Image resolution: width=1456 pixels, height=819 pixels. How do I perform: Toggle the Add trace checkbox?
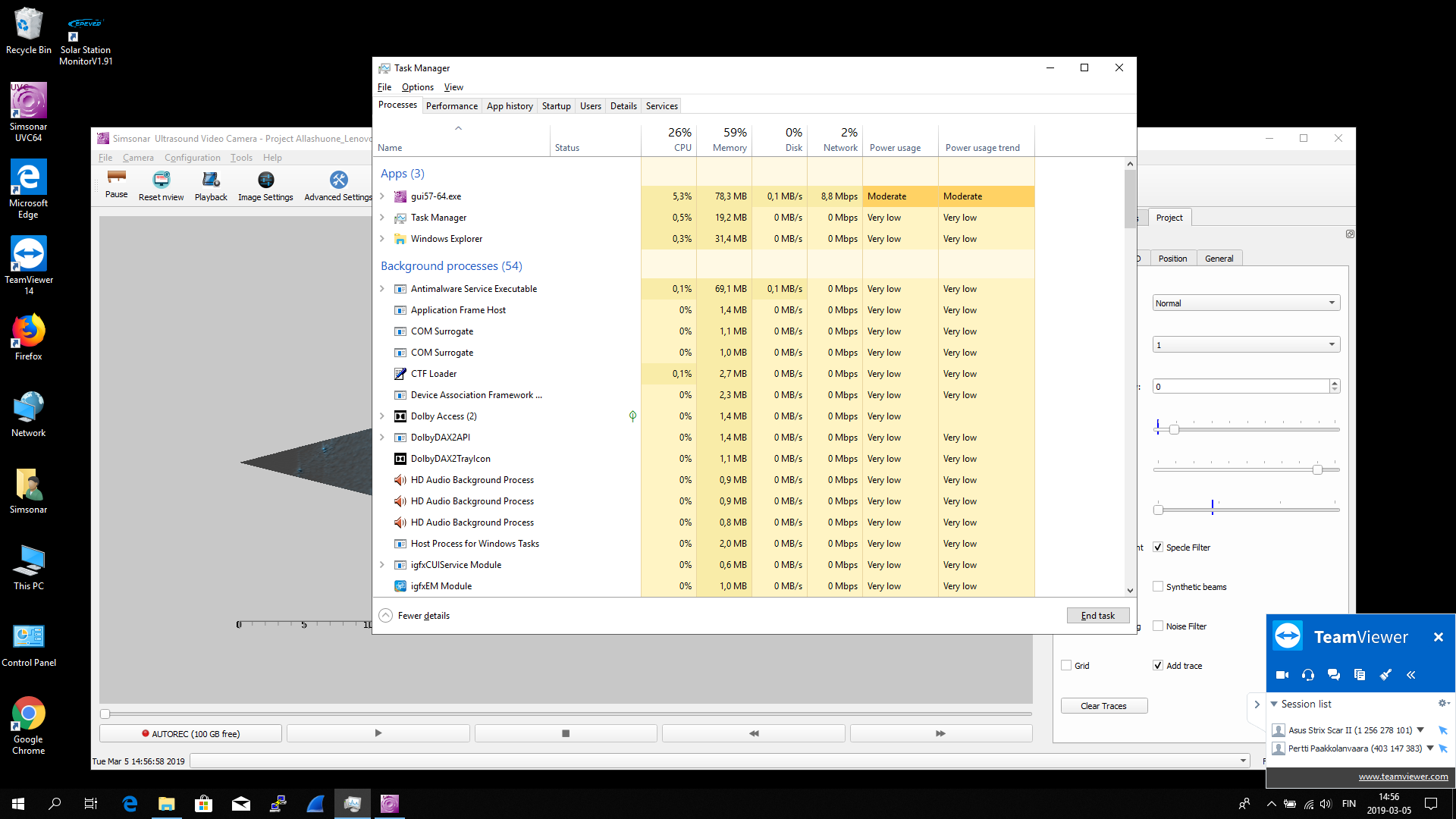pos(1158,666)
